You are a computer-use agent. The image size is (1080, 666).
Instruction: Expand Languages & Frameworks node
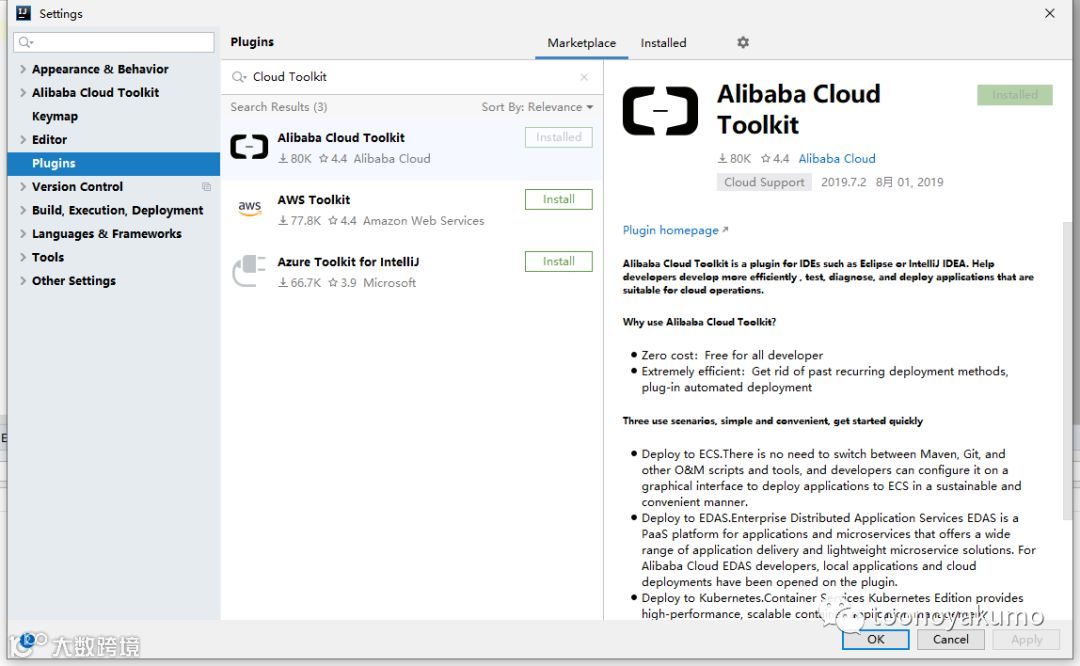tap(23, 234)
